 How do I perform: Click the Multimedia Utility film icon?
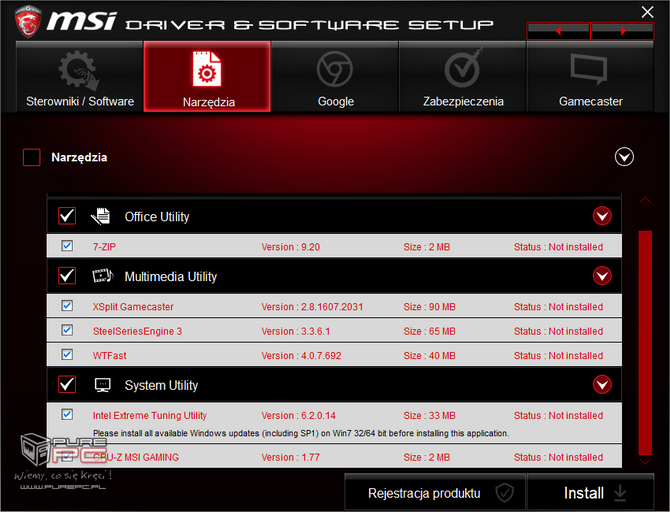pyautogui.click(x=103, y=276)
